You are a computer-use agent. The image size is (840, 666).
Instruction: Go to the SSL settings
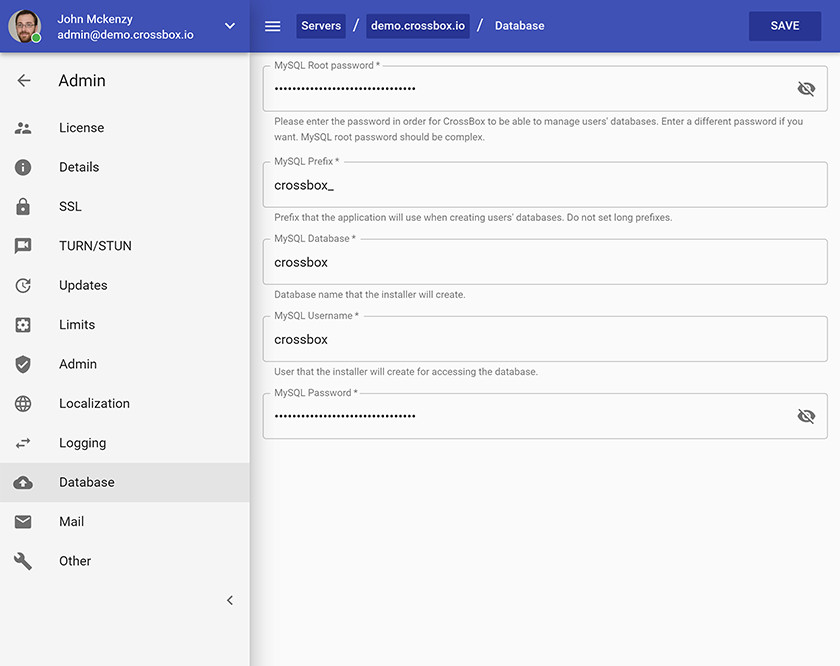[125, 206]
